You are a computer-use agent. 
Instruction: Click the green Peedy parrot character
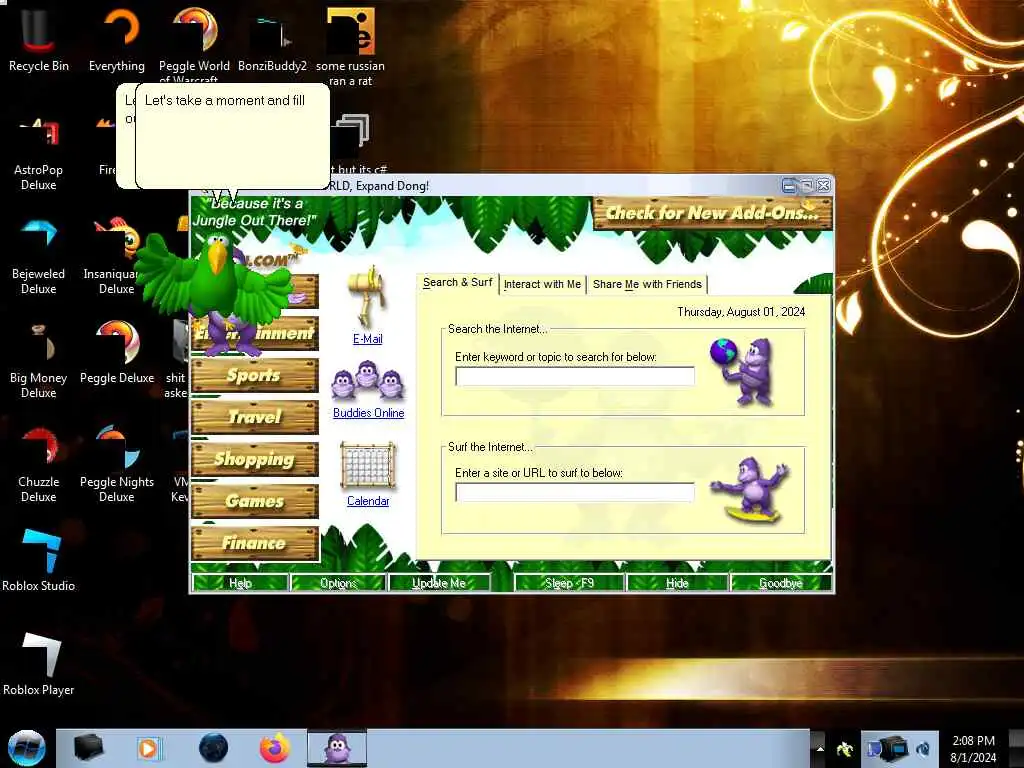point(214,278)
